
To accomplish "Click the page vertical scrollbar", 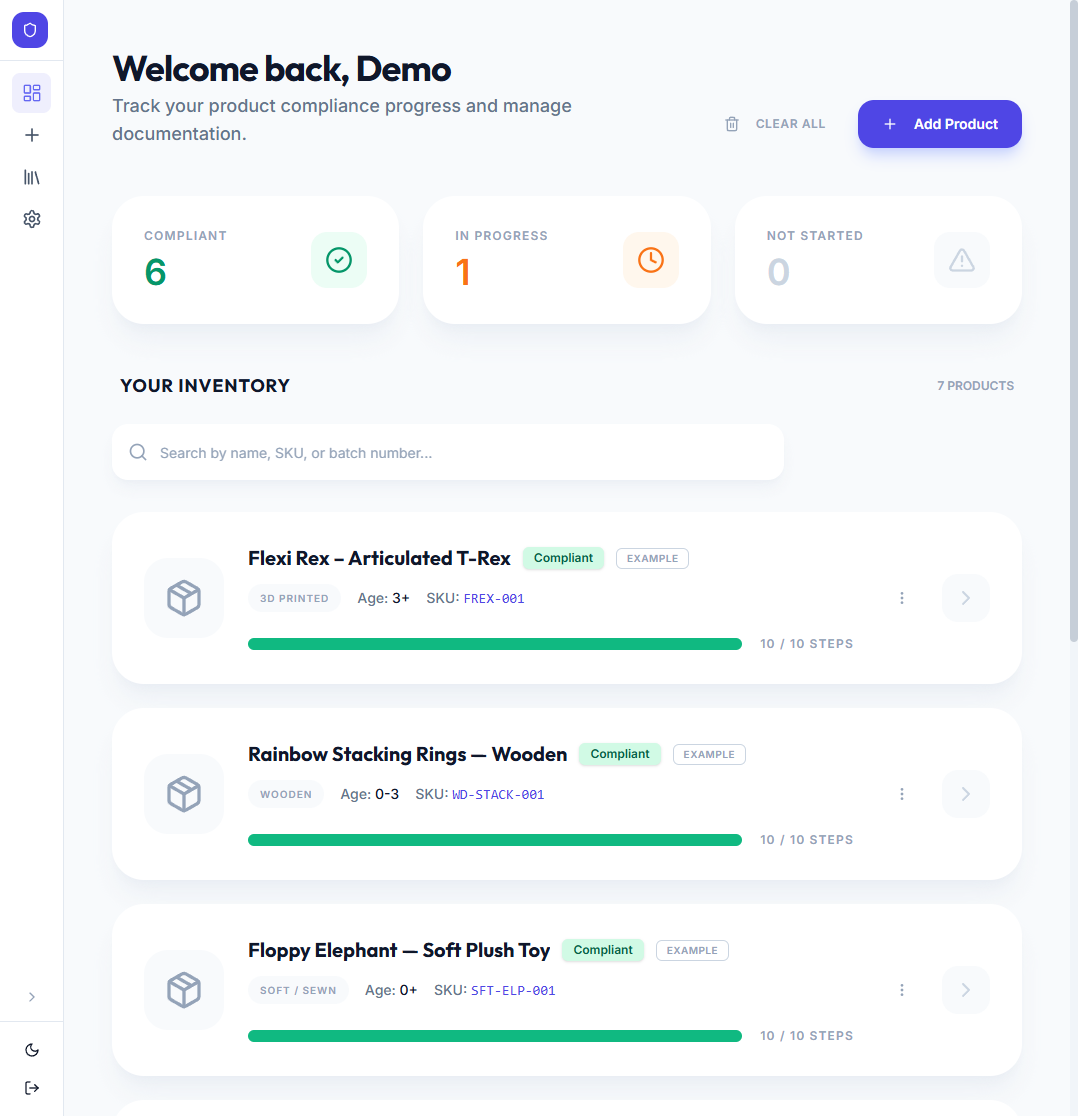I will tap(1073, 322).
